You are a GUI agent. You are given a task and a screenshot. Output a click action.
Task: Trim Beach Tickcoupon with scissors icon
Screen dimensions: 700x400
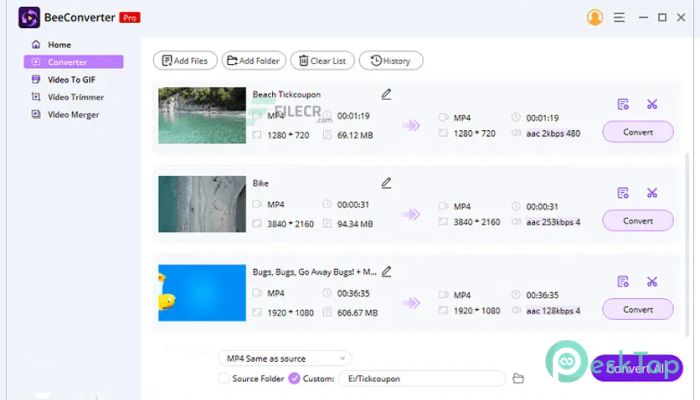[x=652, y=104]
